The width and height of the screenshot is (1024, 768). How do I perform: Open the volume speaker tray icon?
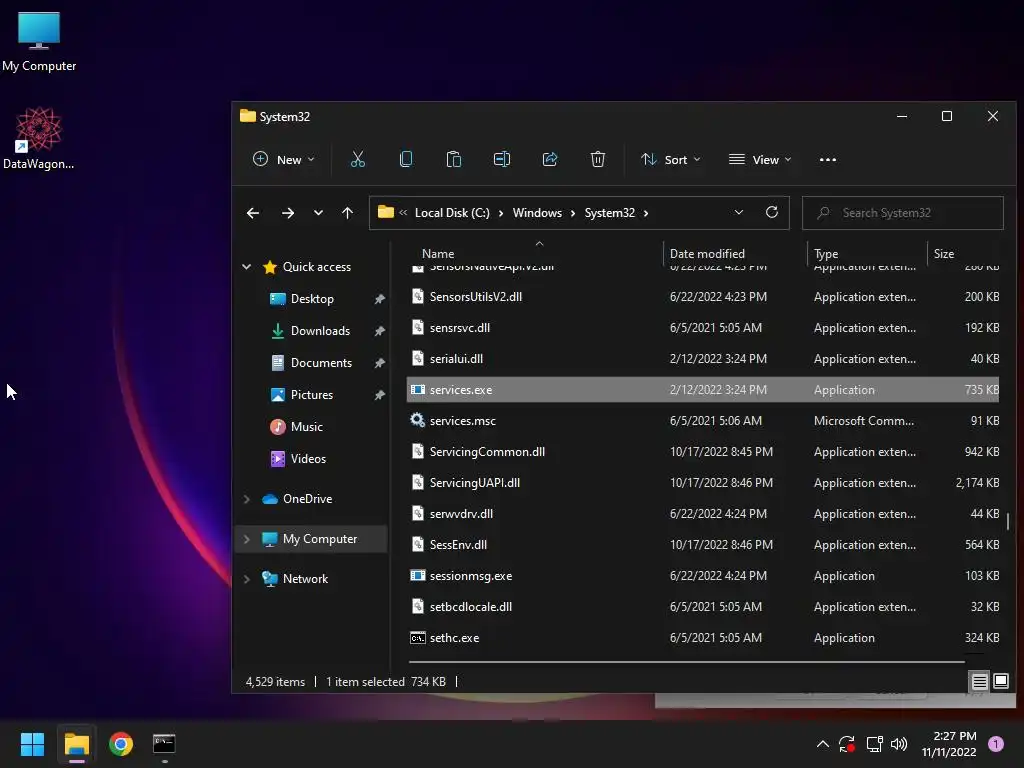click(x=899, y=744)
